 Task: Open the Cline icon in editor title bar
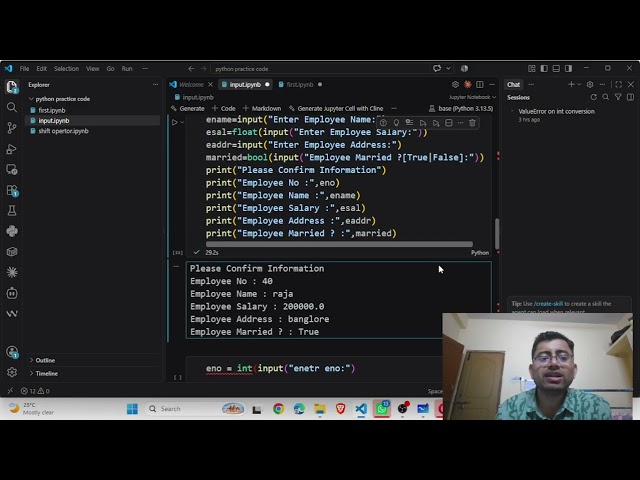tap(468, 84)
